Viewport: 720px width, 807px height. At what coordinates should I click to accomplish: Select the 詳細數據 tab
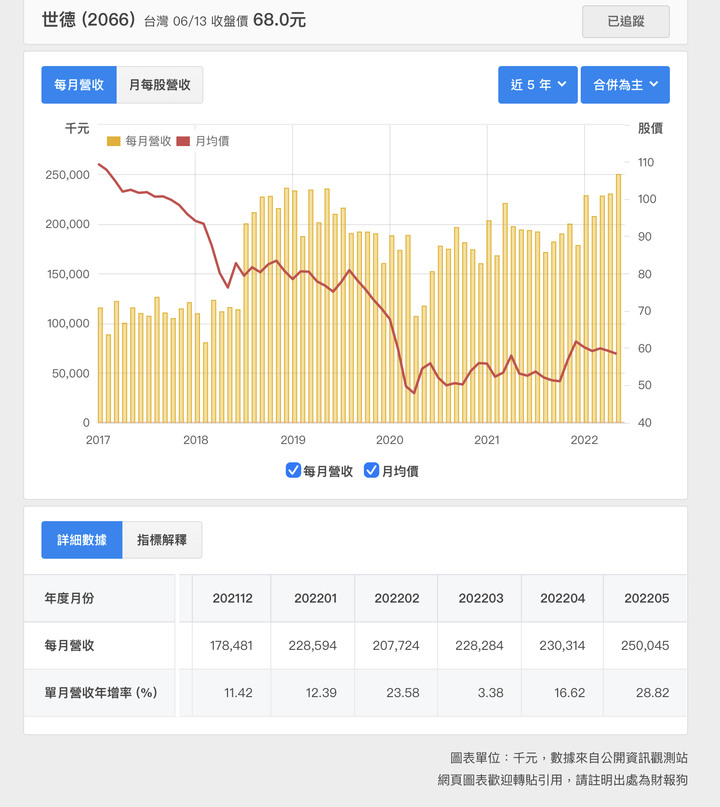point(82,540)
